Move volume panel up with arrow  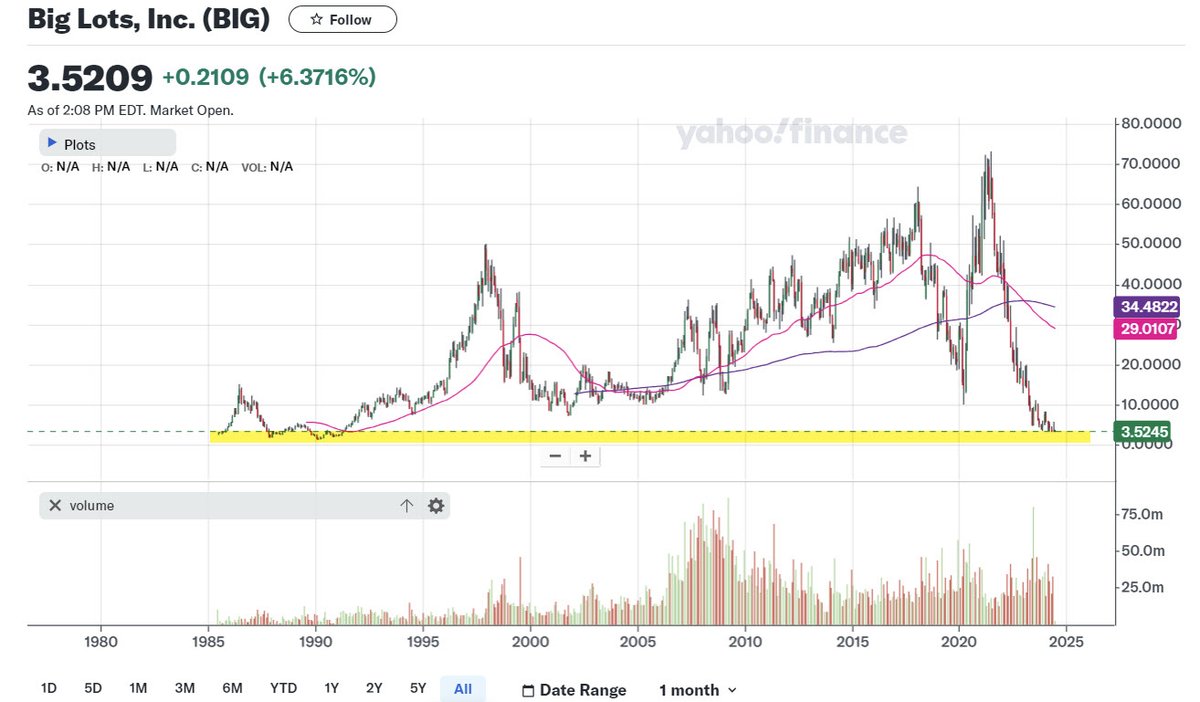pos(406,506)
